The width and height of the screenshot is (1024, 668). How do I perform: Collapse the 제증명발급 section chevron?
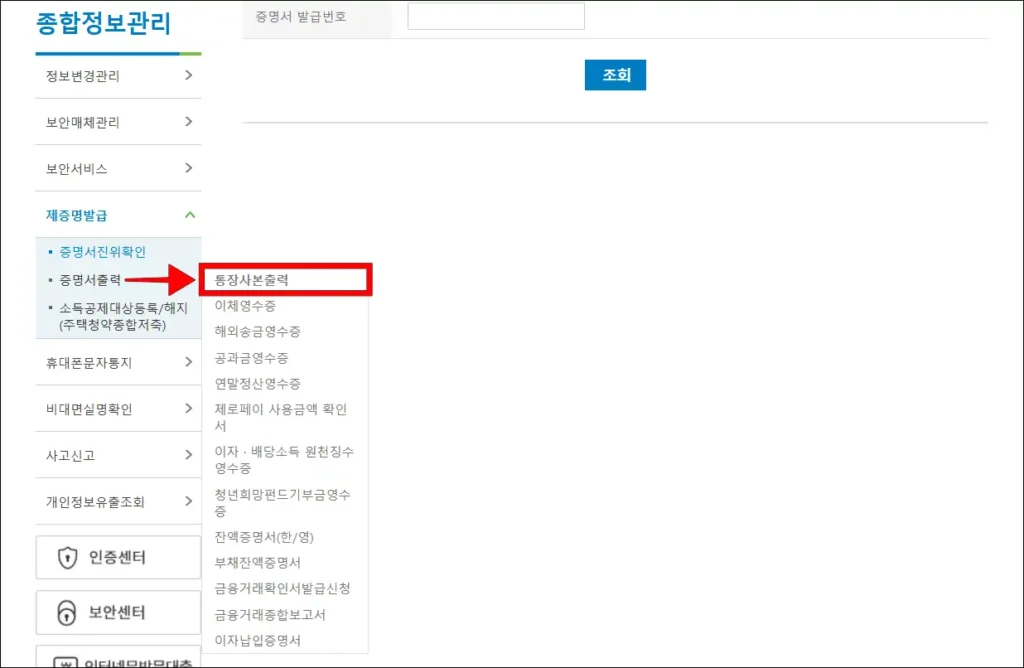pos(190,215)
